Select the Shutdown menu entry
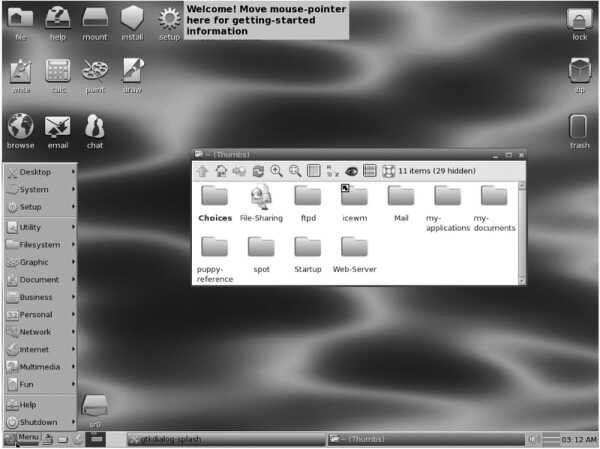600x449 pixels. click(x=41, y=422)
